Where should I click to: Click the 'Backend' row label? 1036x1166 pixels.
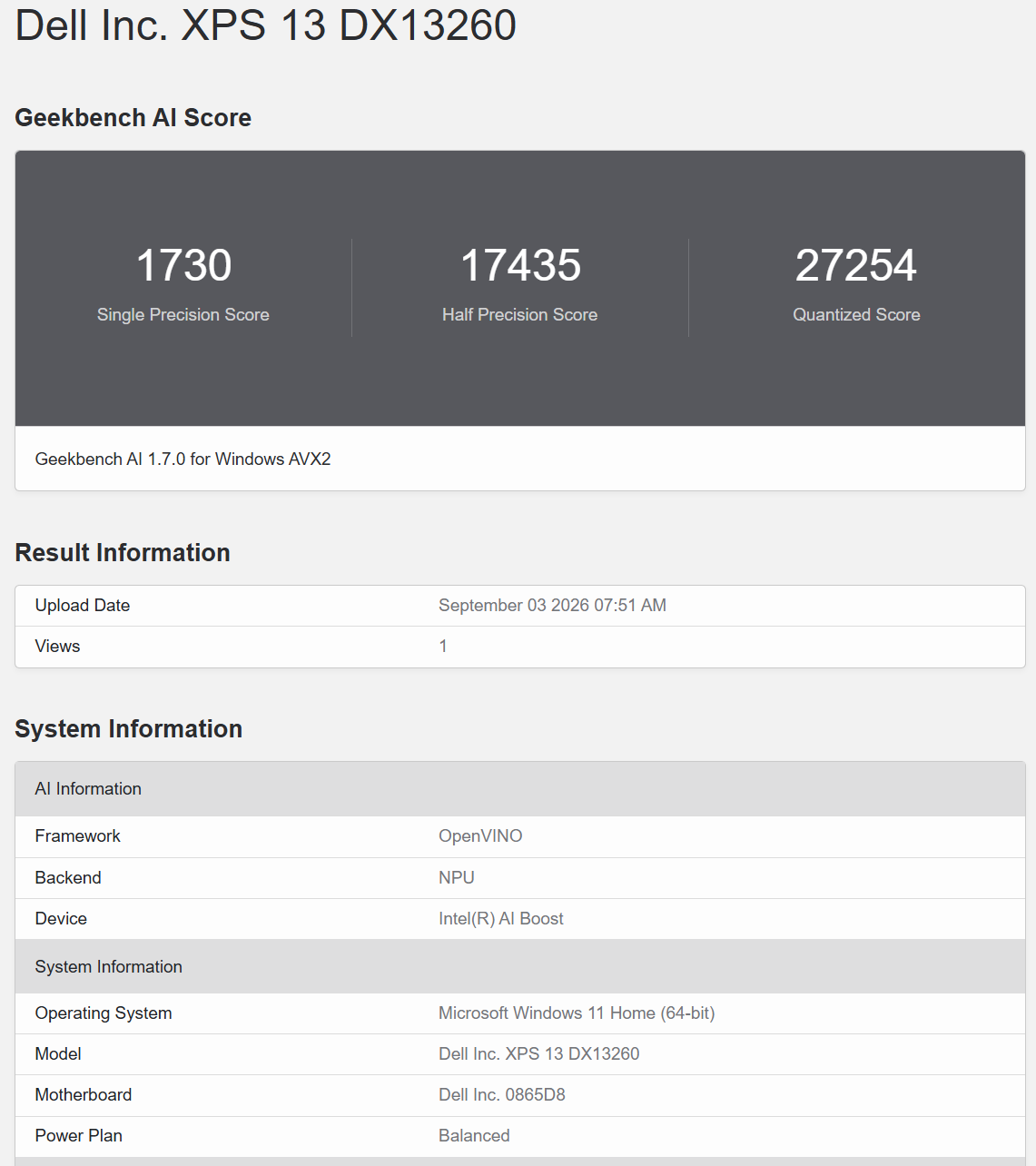(68, 878)
